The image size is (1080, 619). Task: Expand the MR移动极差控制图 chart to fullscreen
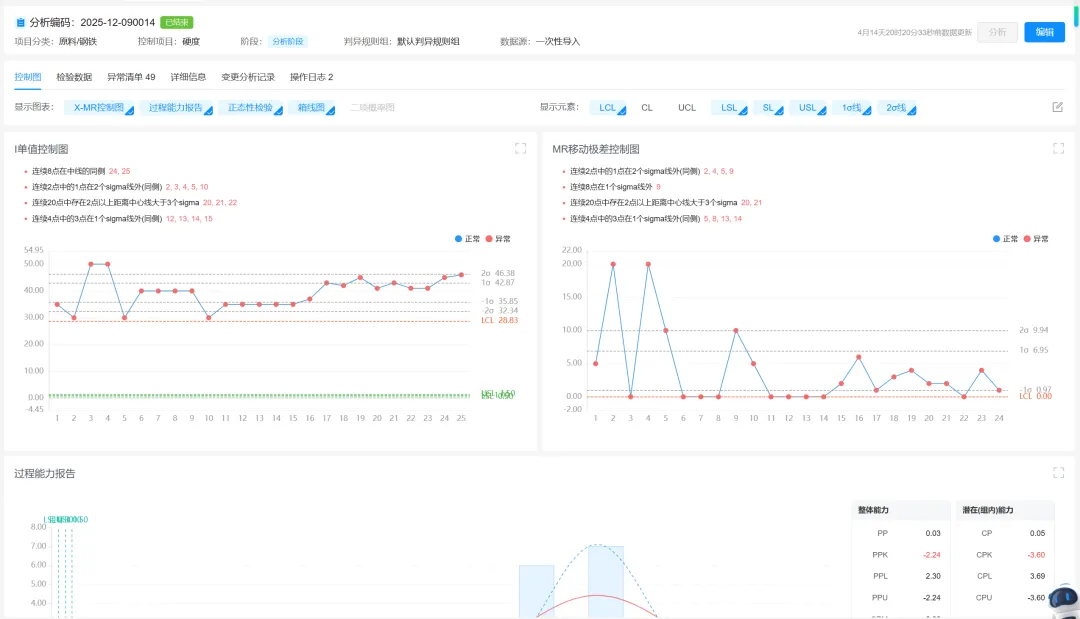(x=1058, y=148)
